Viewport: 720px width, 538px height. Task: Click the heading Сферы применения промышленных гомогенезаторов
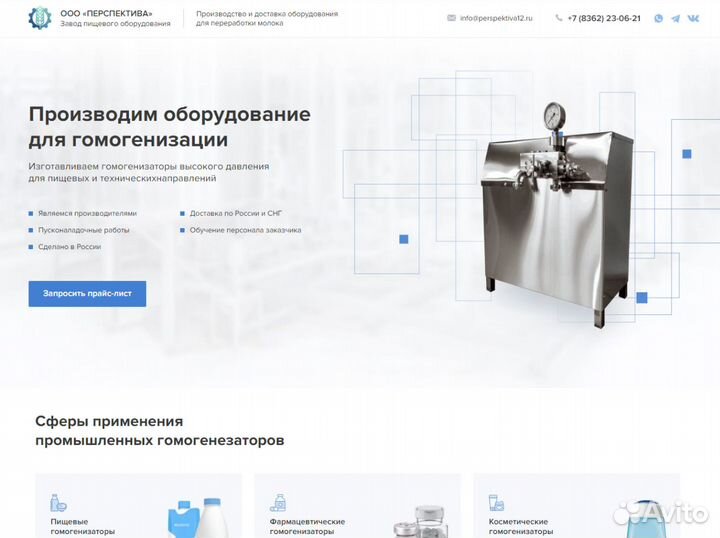coord(159,431)
